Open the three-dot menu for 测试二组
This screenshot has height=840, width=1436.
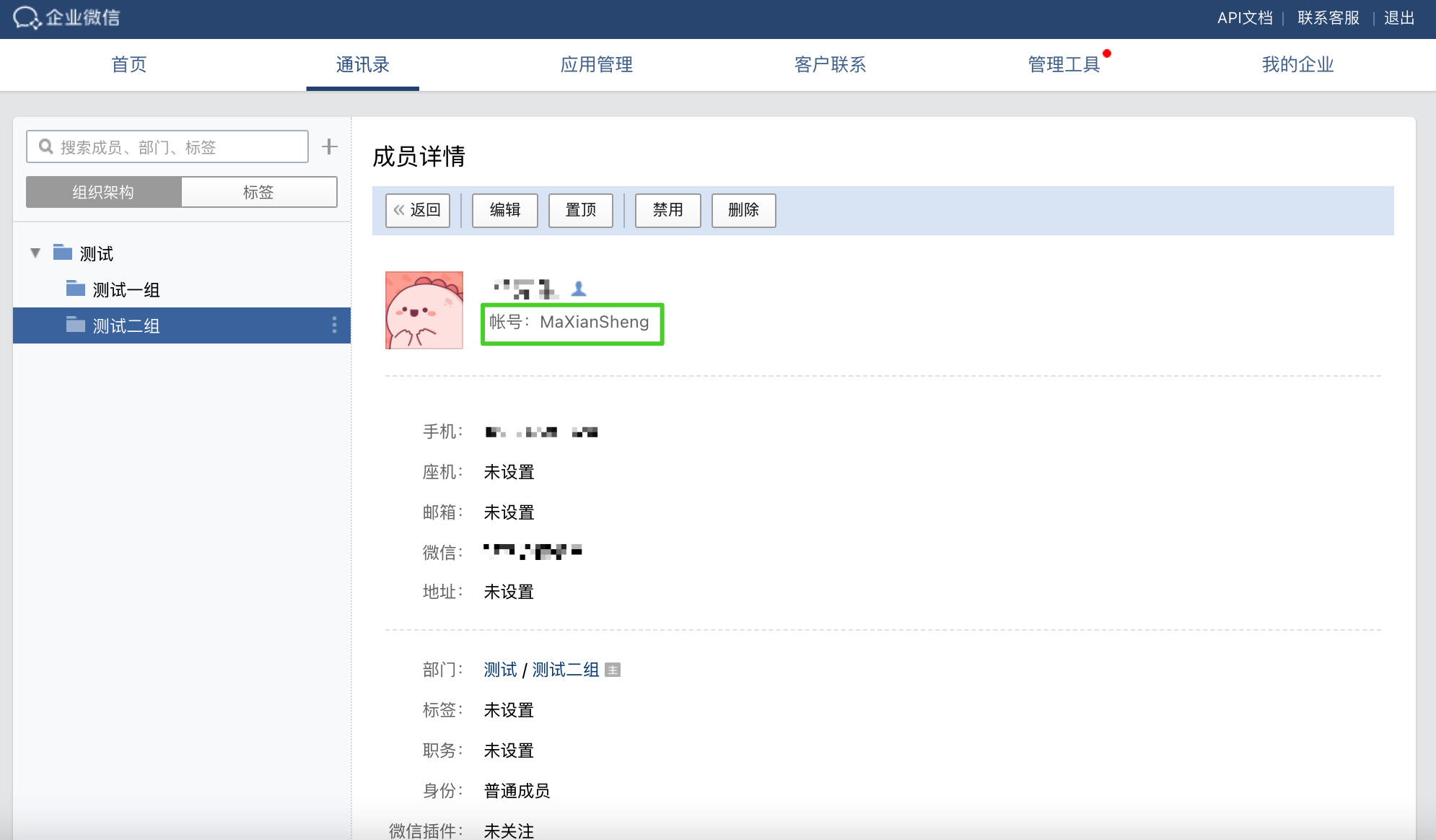[334, 325]
